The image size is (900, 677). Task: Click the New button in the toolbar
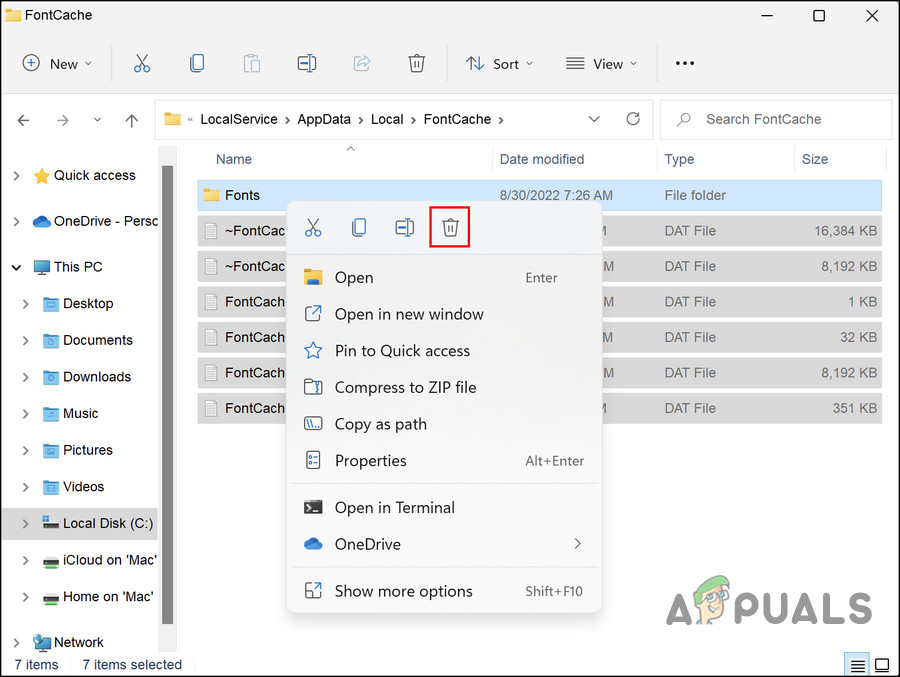point(57,63)
